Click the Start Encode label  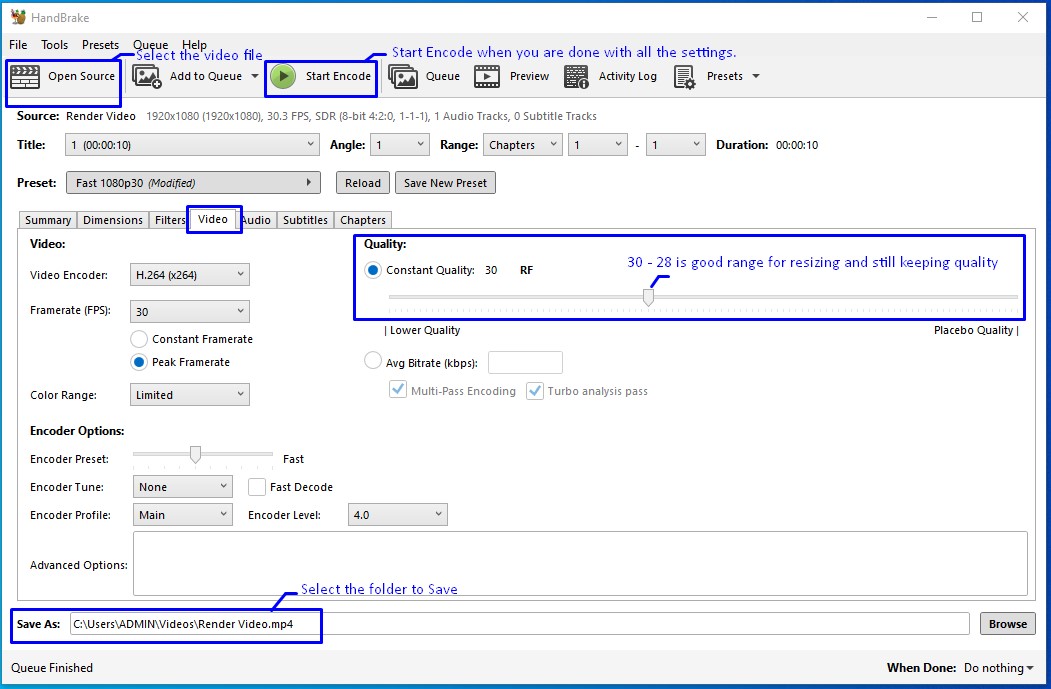338,76
